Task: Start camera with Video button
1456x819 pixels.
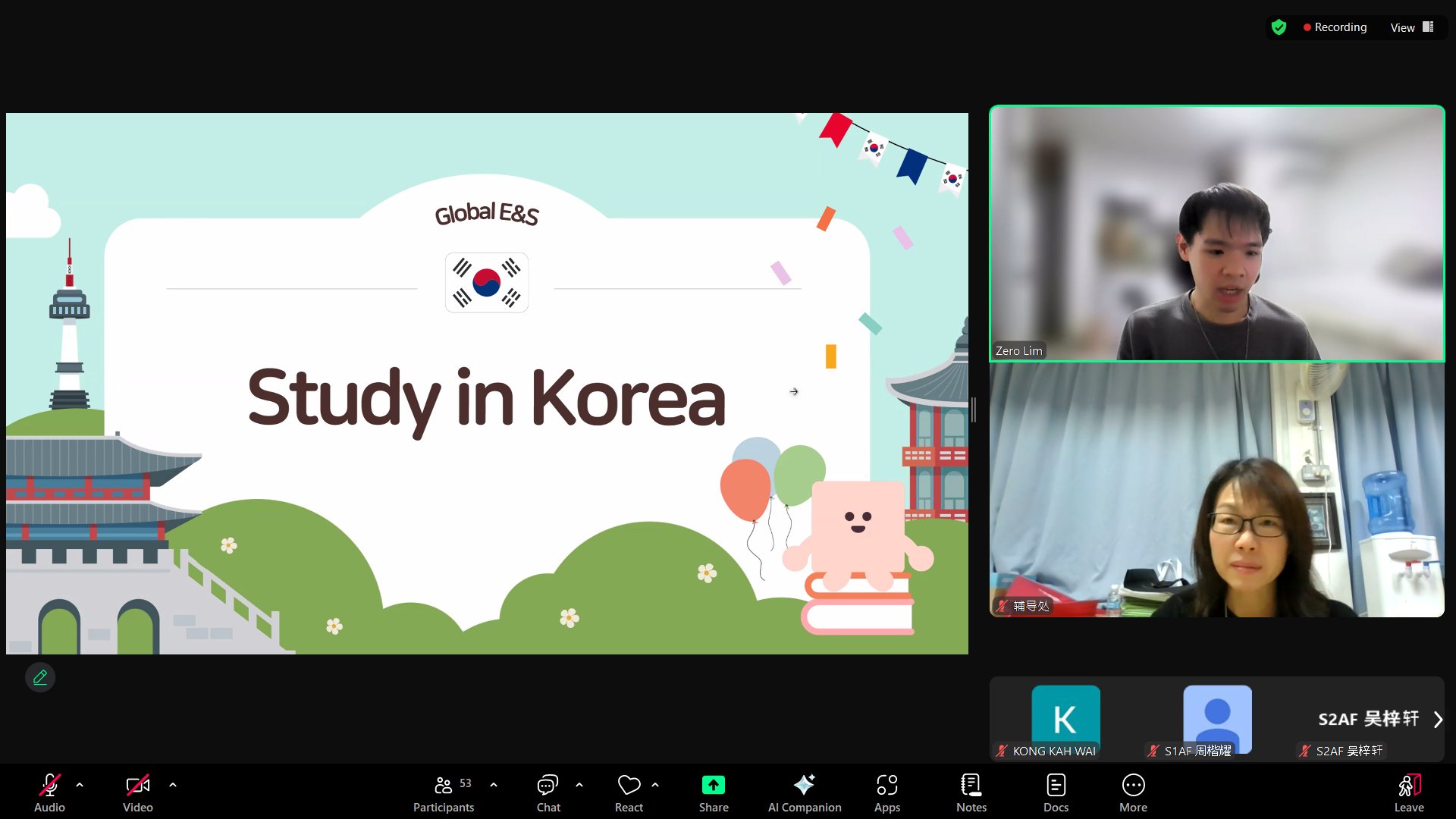Action: [137, 792]
